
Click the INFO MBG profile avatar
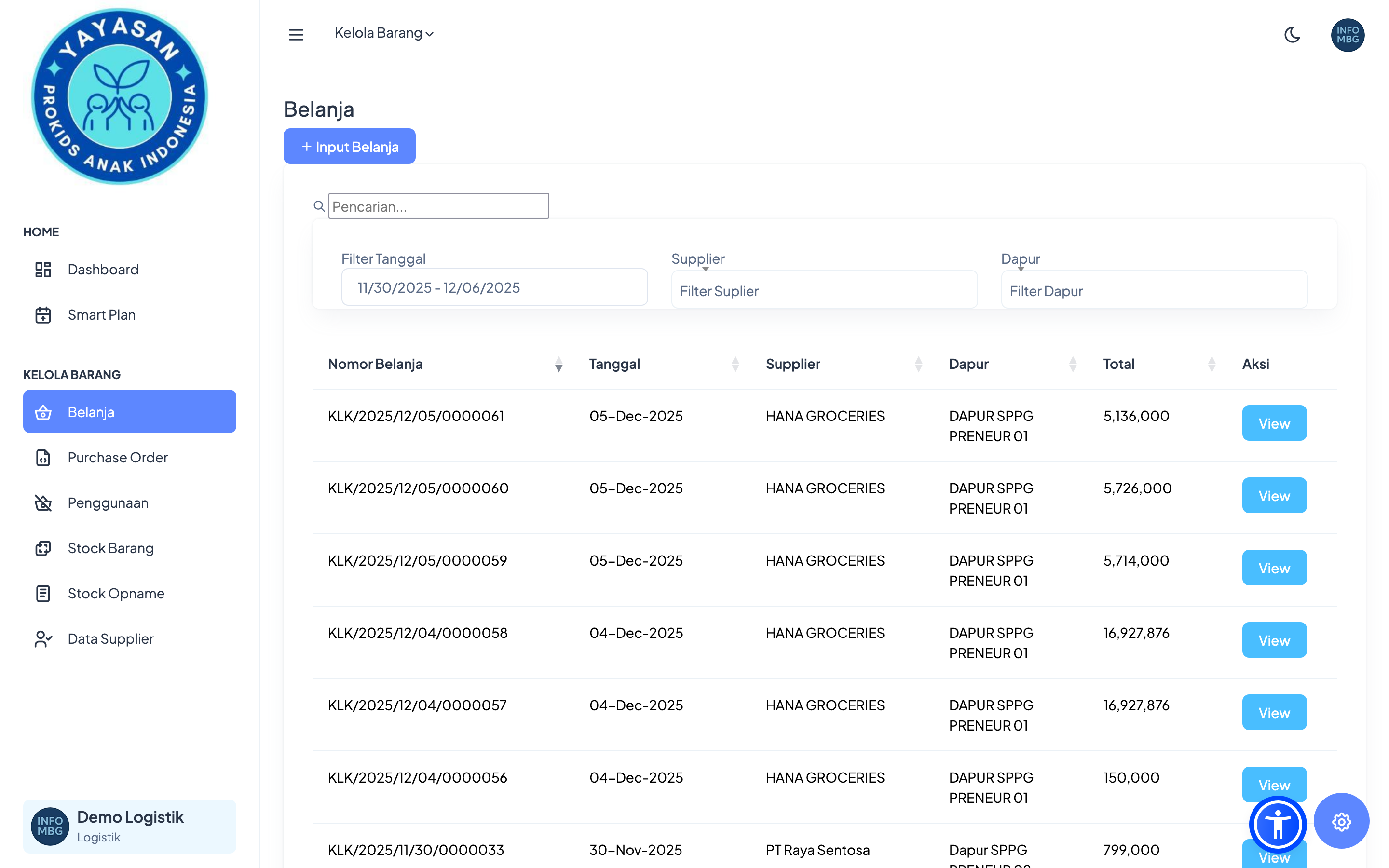(1347, 35)
